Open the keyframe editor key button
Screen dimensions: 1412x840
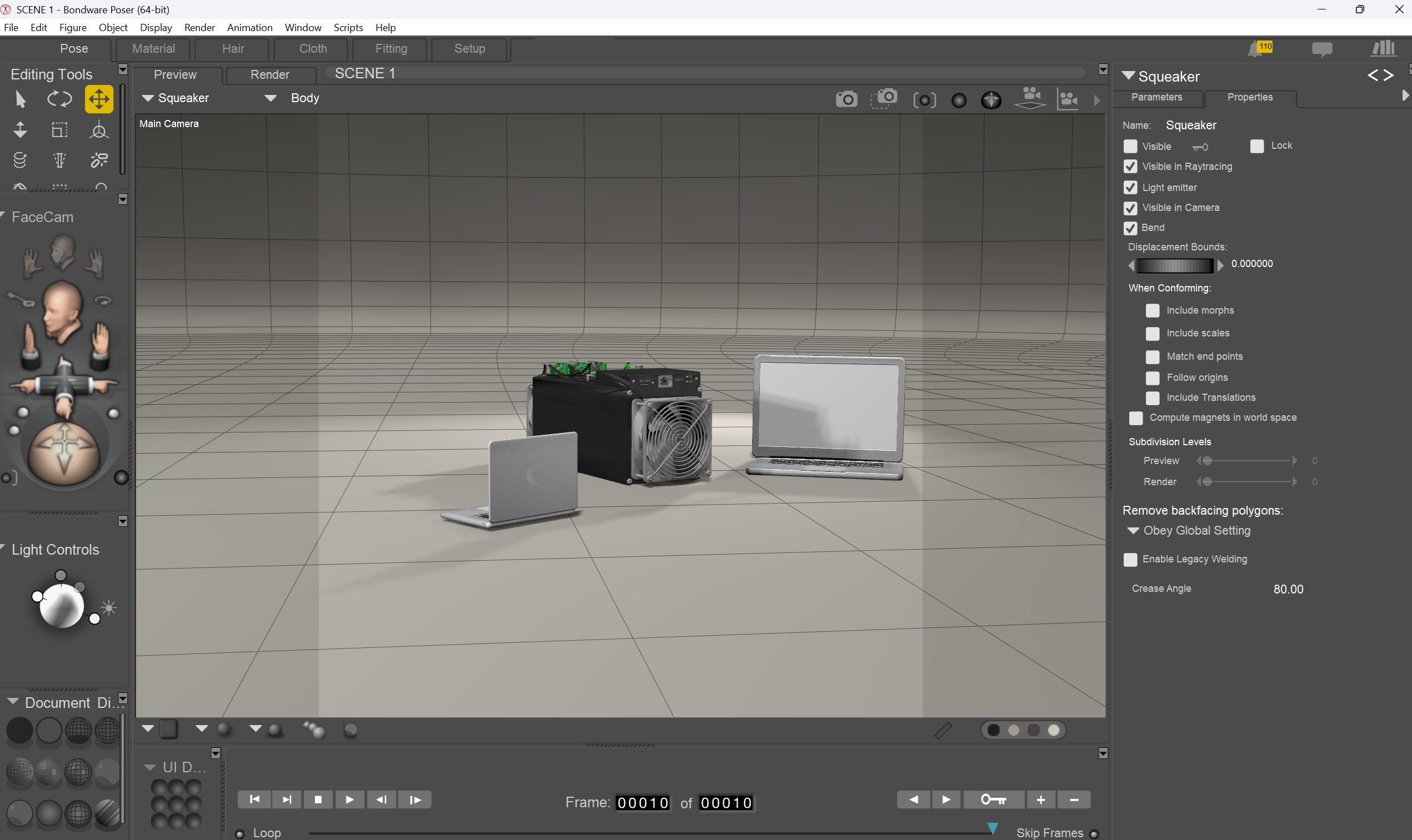point(994,800)
